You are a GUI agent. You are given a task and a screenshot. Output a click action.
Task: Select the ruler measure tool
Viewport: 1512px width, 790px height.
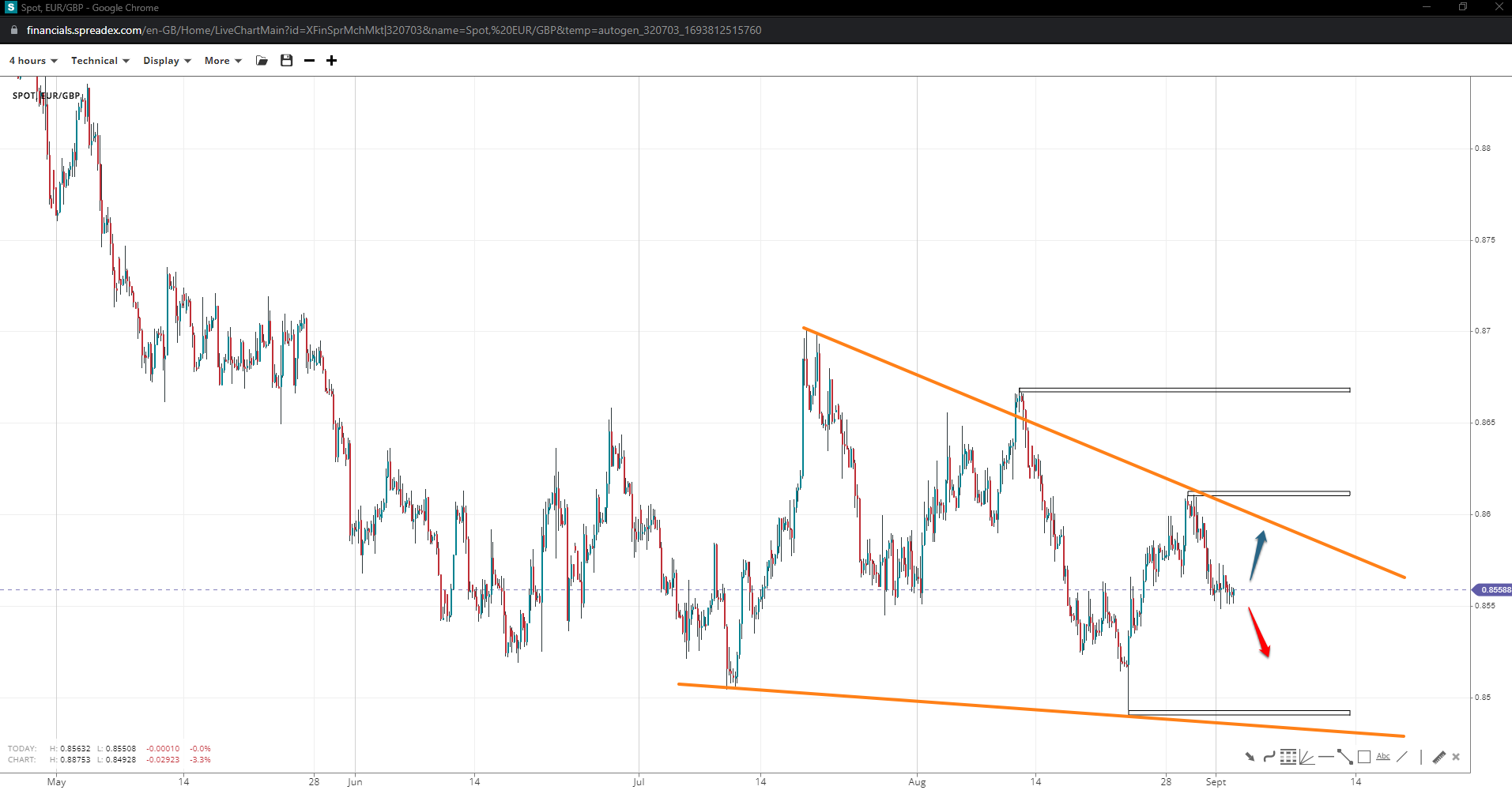[1438, 757]
